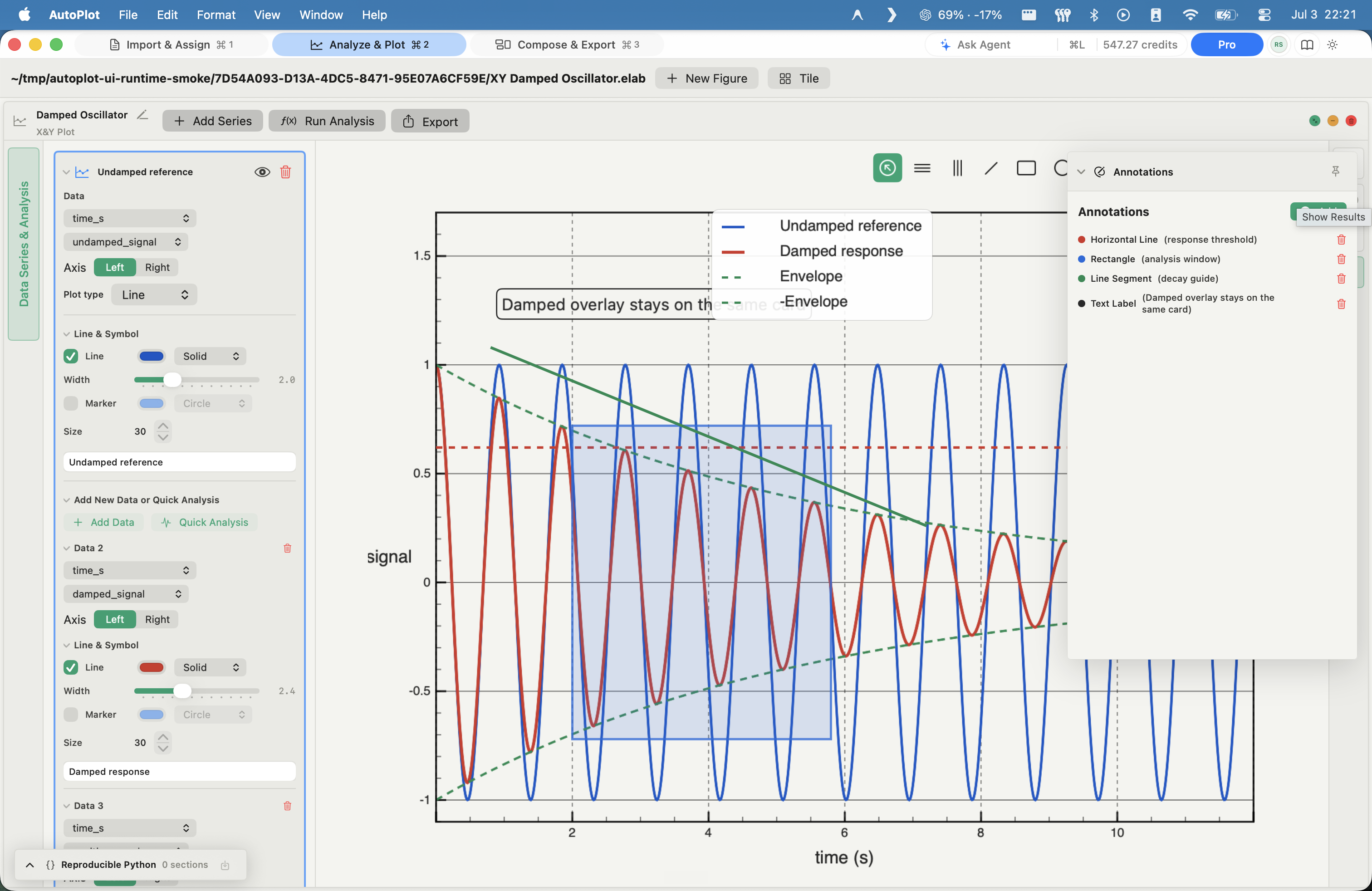Image resolution: width=1372 pixels, height=891 pixels.
Task: Open the documentation book icon
Action: [x=1308, y=44]
